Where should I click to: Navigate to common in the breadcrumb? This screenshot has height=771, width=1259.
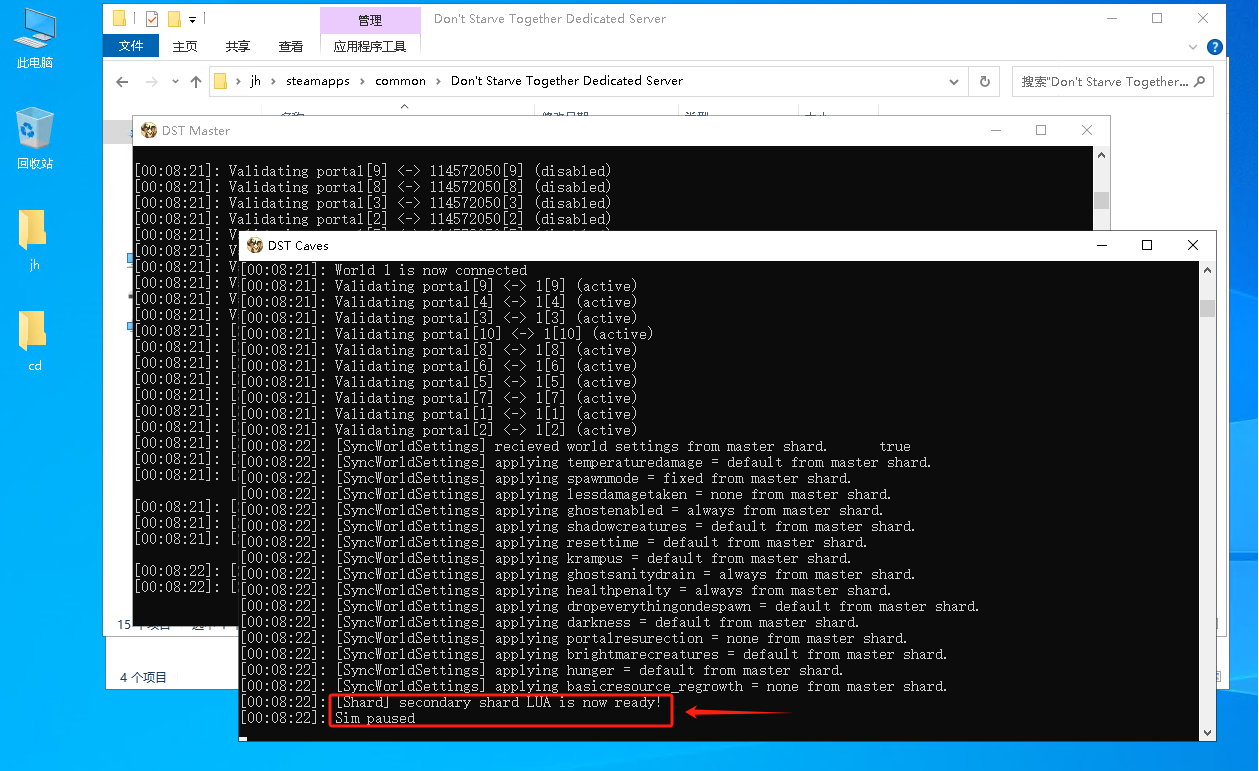click(401, 81)
